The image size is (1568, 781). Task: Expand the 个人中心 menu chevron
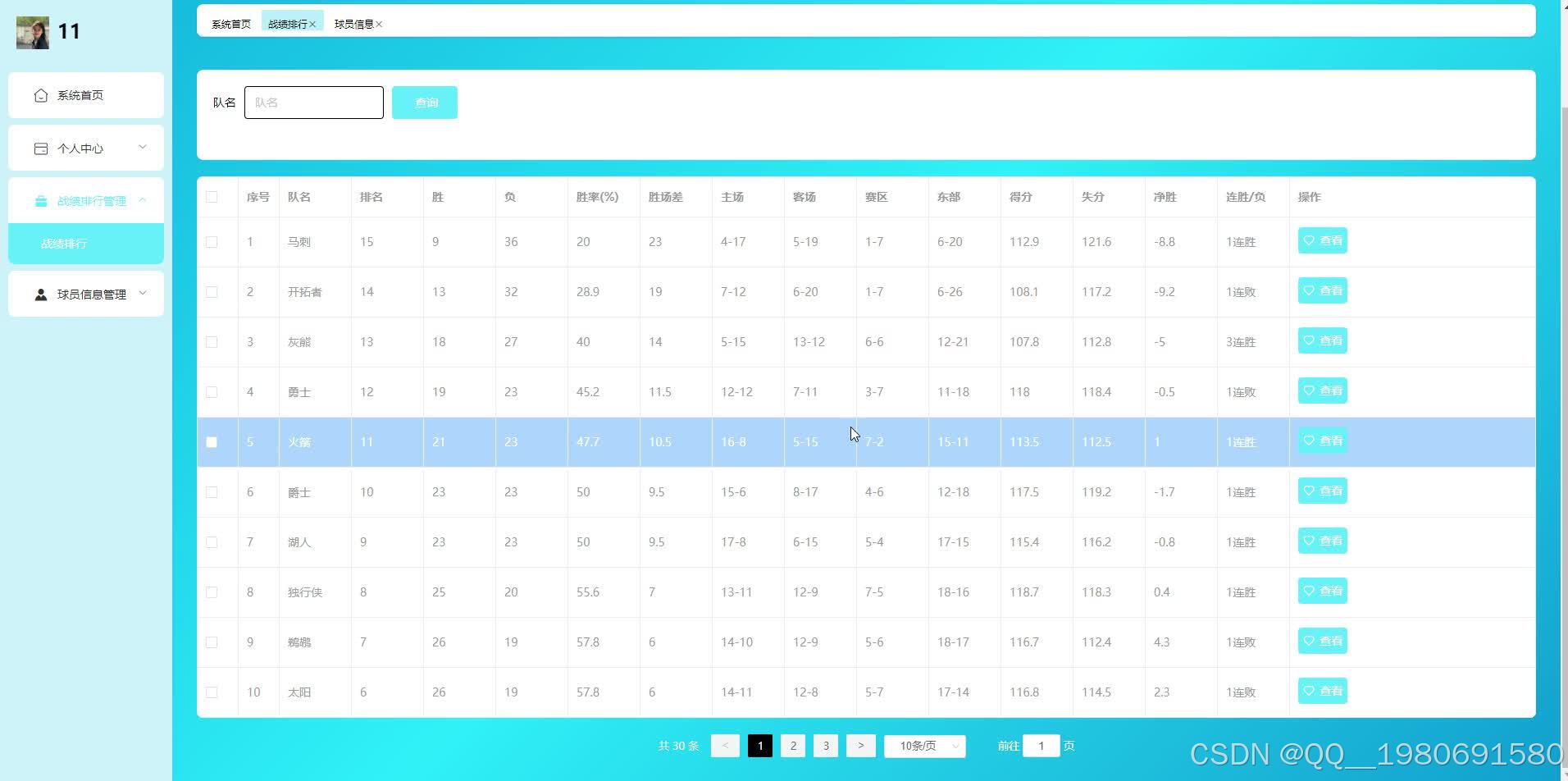[x=143, y=148]
